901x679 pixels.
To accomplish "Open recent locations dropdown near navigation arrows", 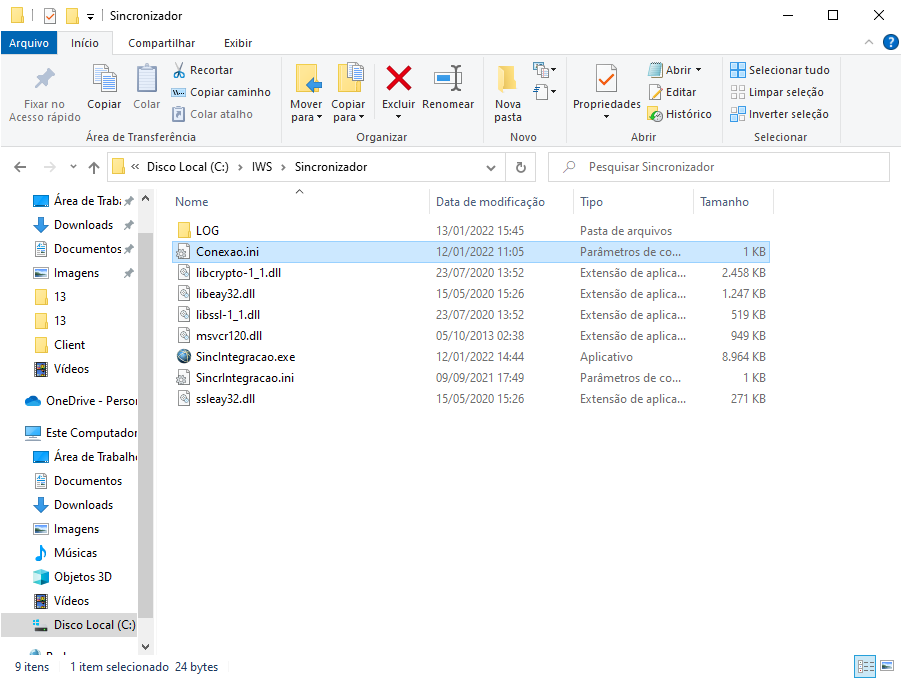I will pos(73,167).
